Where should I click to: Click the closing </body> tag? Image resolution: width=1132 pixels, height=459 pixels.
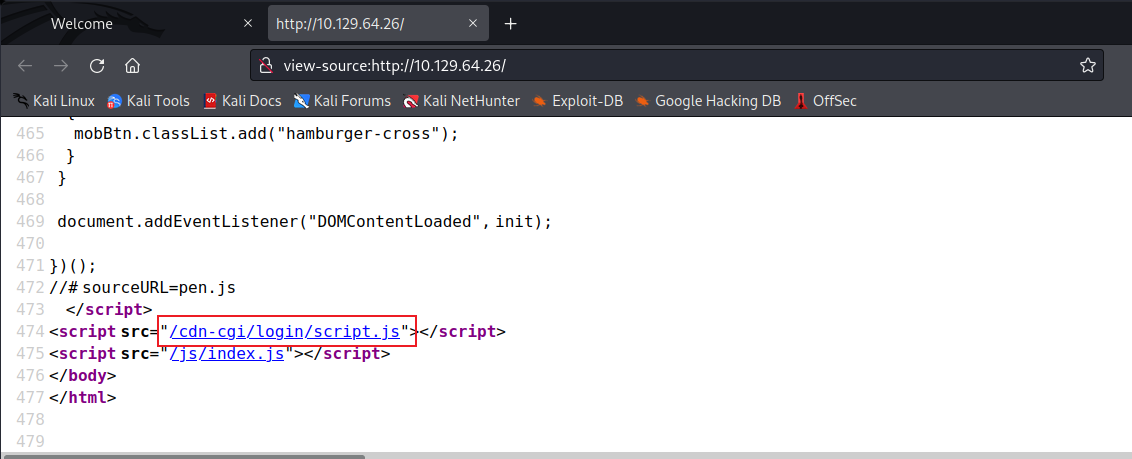tap(82, 376)
